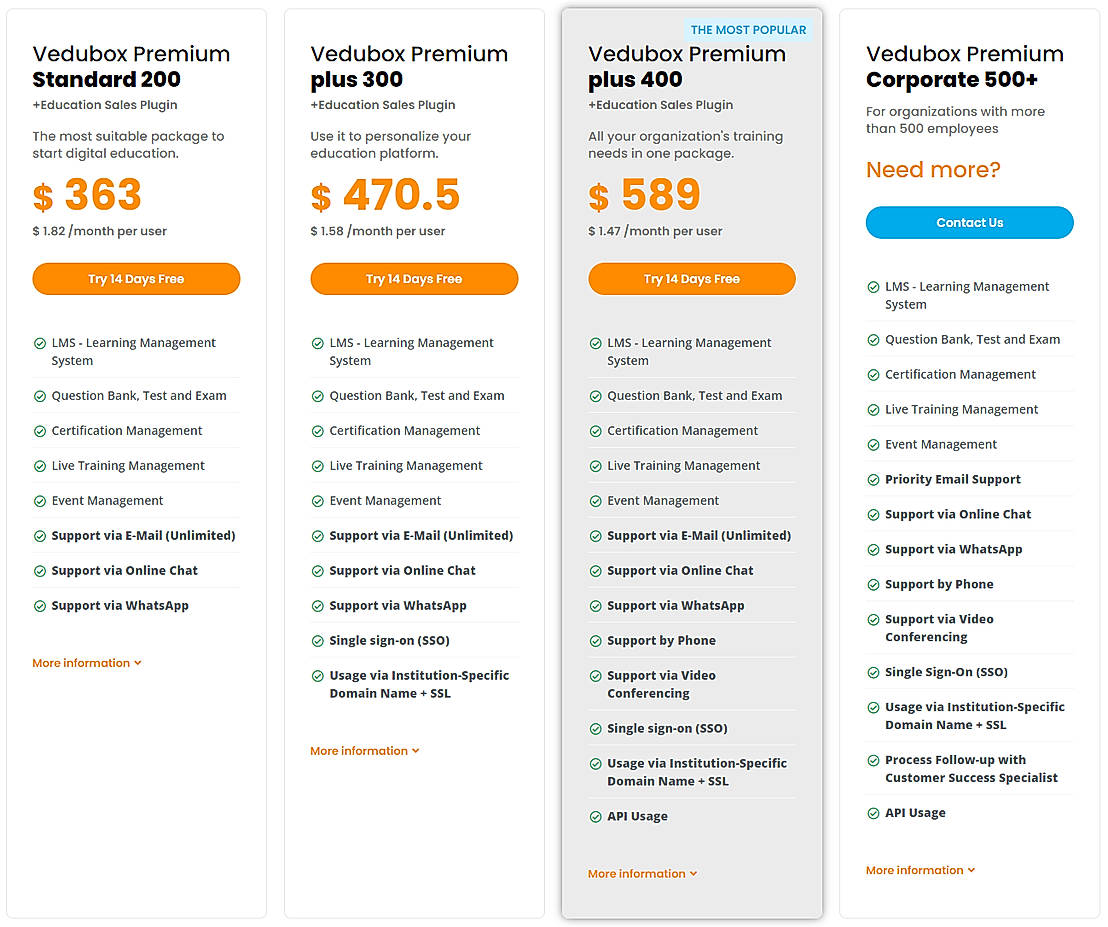Click The Most Popular badge on plus 400
Viewport: 1108px width, 927px height.
(x=749, y=30)
